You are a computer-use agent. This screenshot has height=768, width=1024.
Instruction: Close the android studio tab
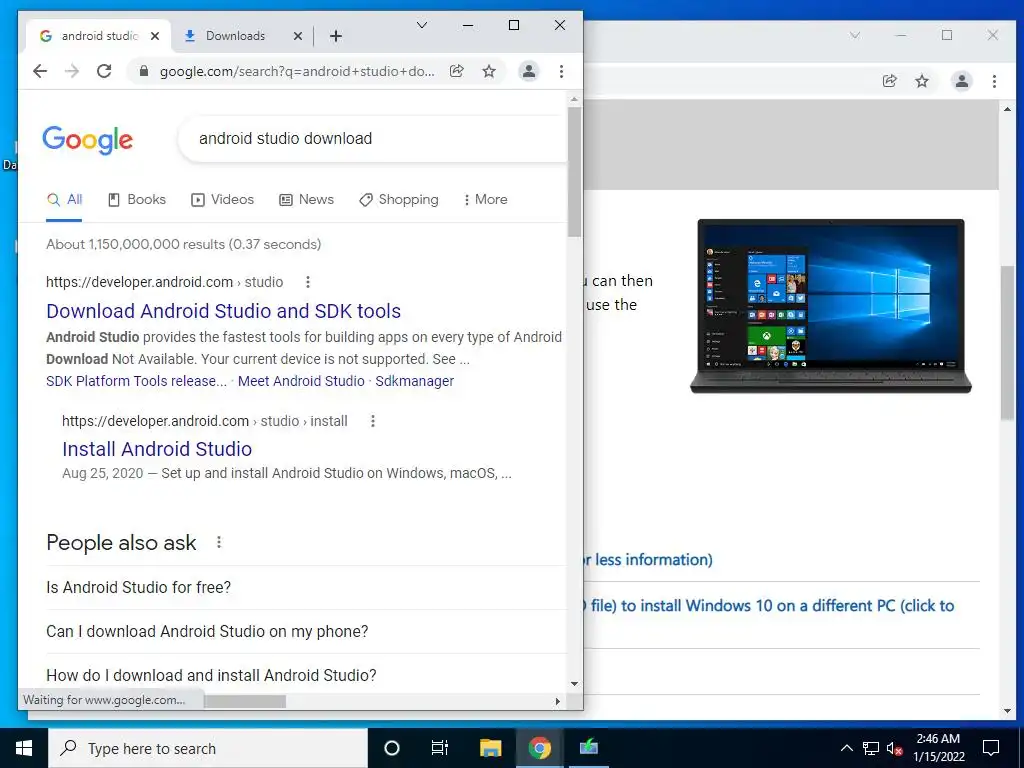pos(155,36)
